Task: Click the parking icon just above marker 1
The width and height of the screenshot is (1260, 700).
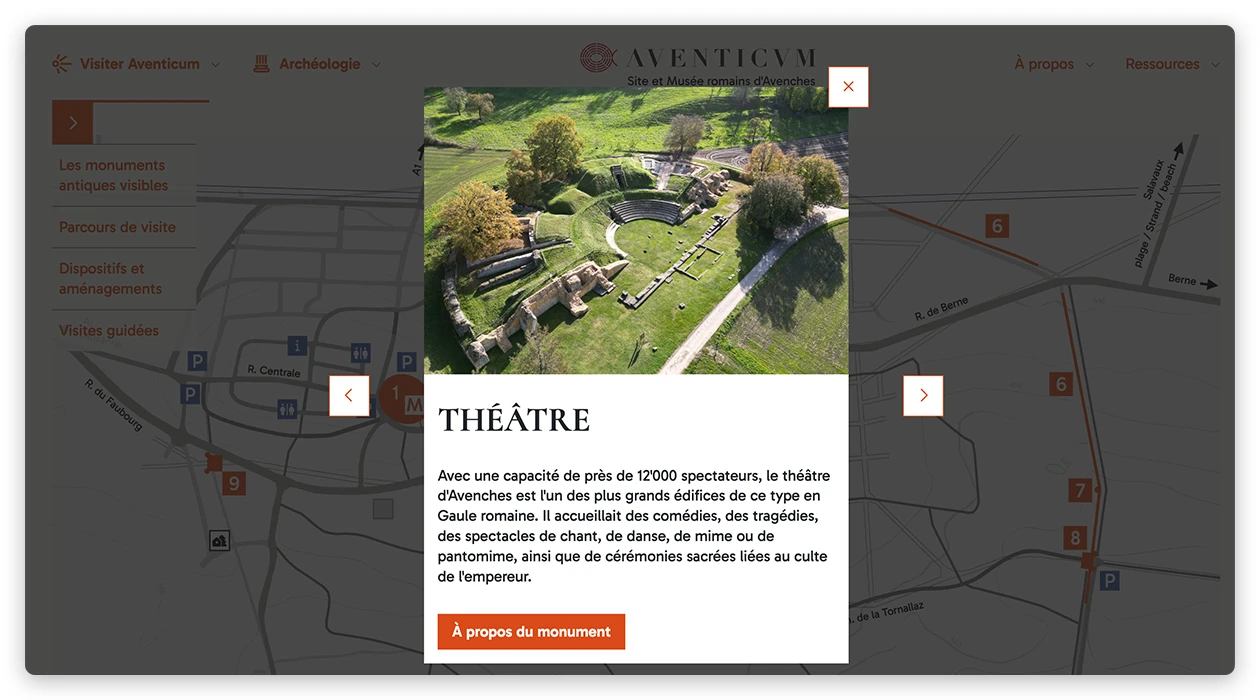Action: (x=406, y=361)
